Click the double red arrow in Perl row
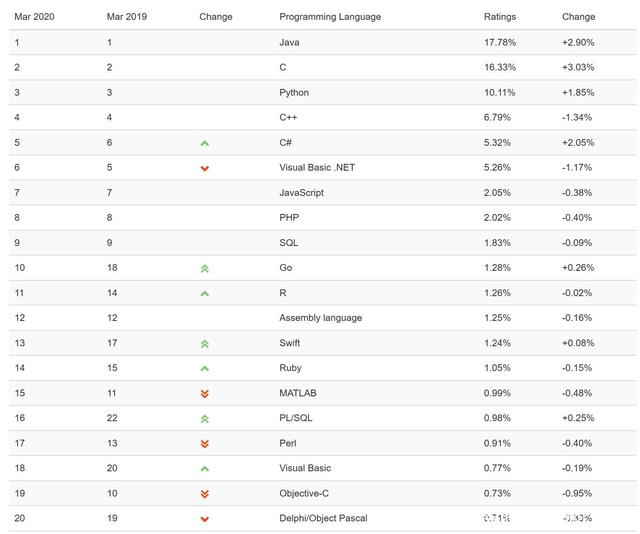Viewport: 640px width, 534px height. (x=205, y=444)
